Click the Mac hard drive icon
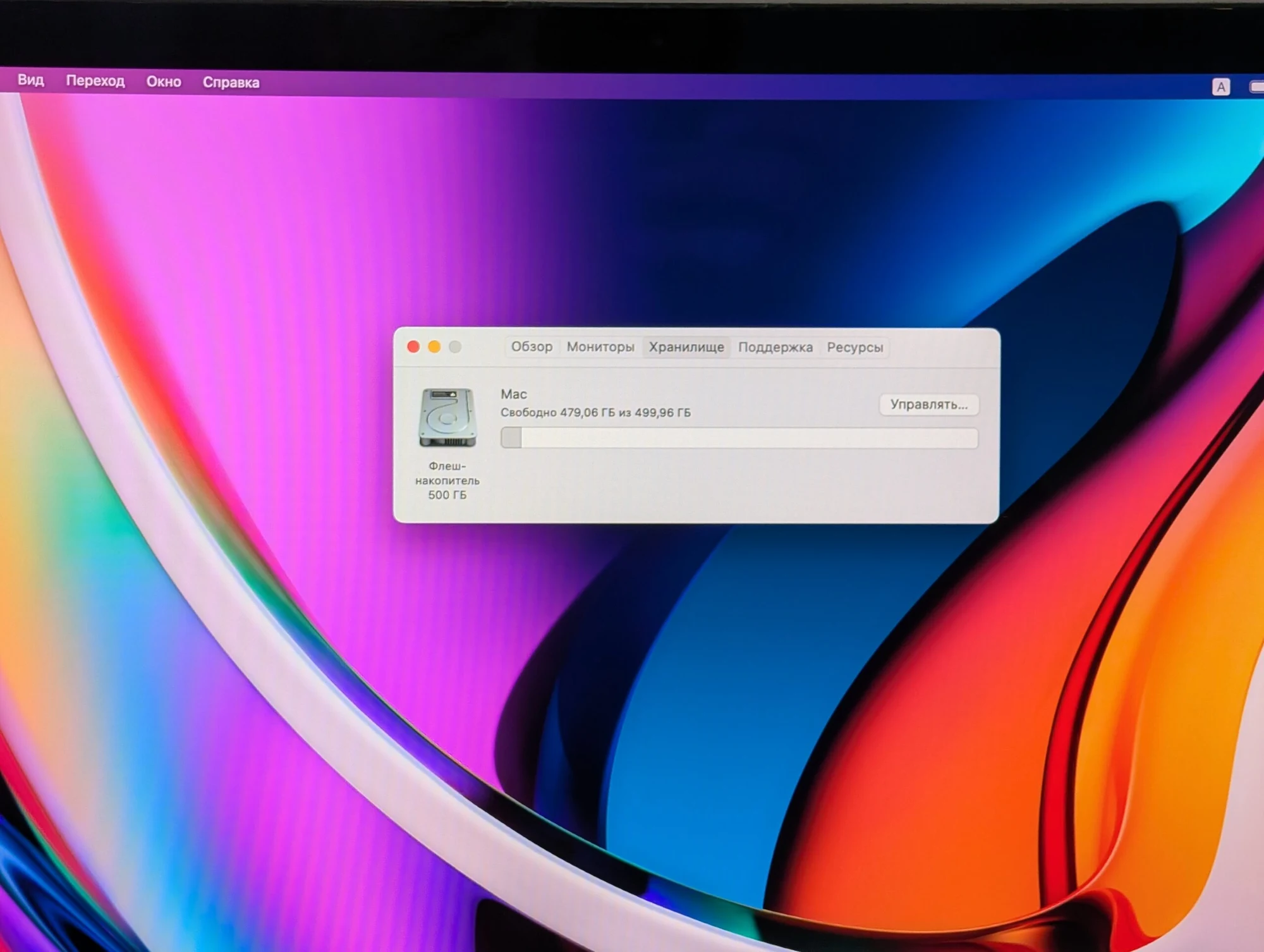 click(447, 418)
